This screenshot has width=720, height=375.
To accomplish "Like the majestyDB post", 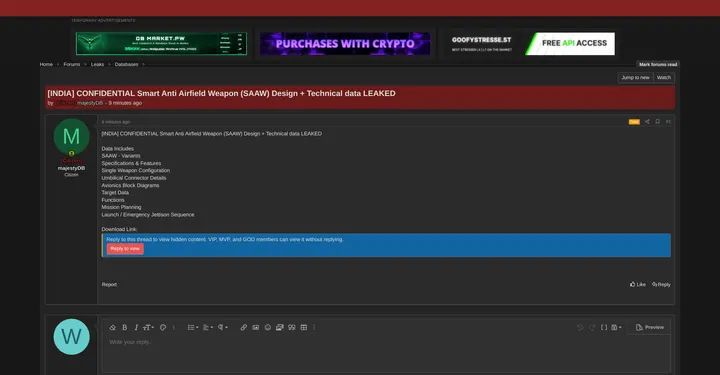I will [x=637, y=285].
